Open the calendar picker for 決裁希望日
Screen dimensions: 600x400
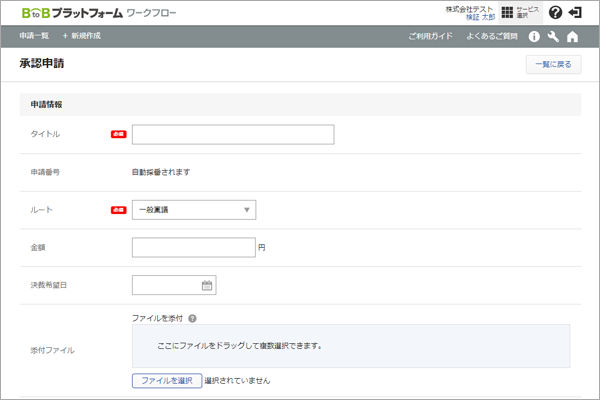pos(207,285)
